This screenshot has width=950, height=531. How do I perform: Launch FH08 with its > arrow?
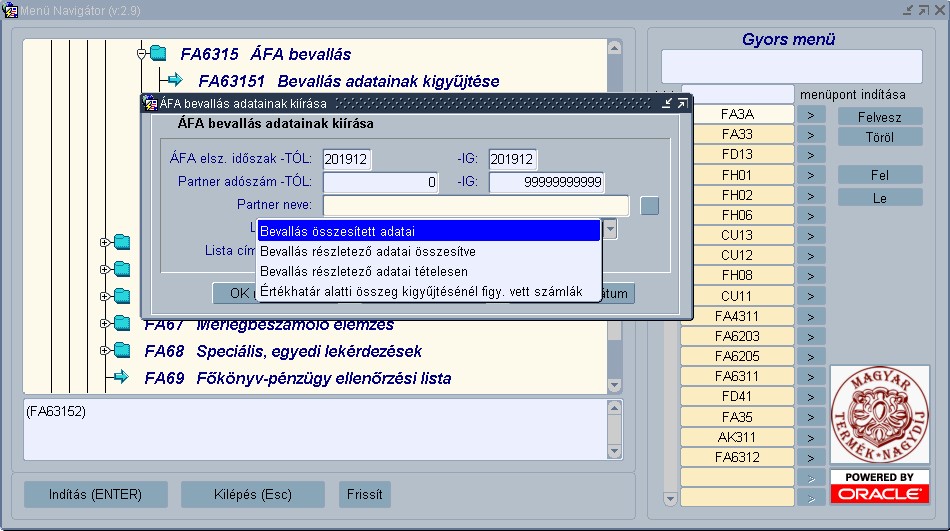[811, 276]
